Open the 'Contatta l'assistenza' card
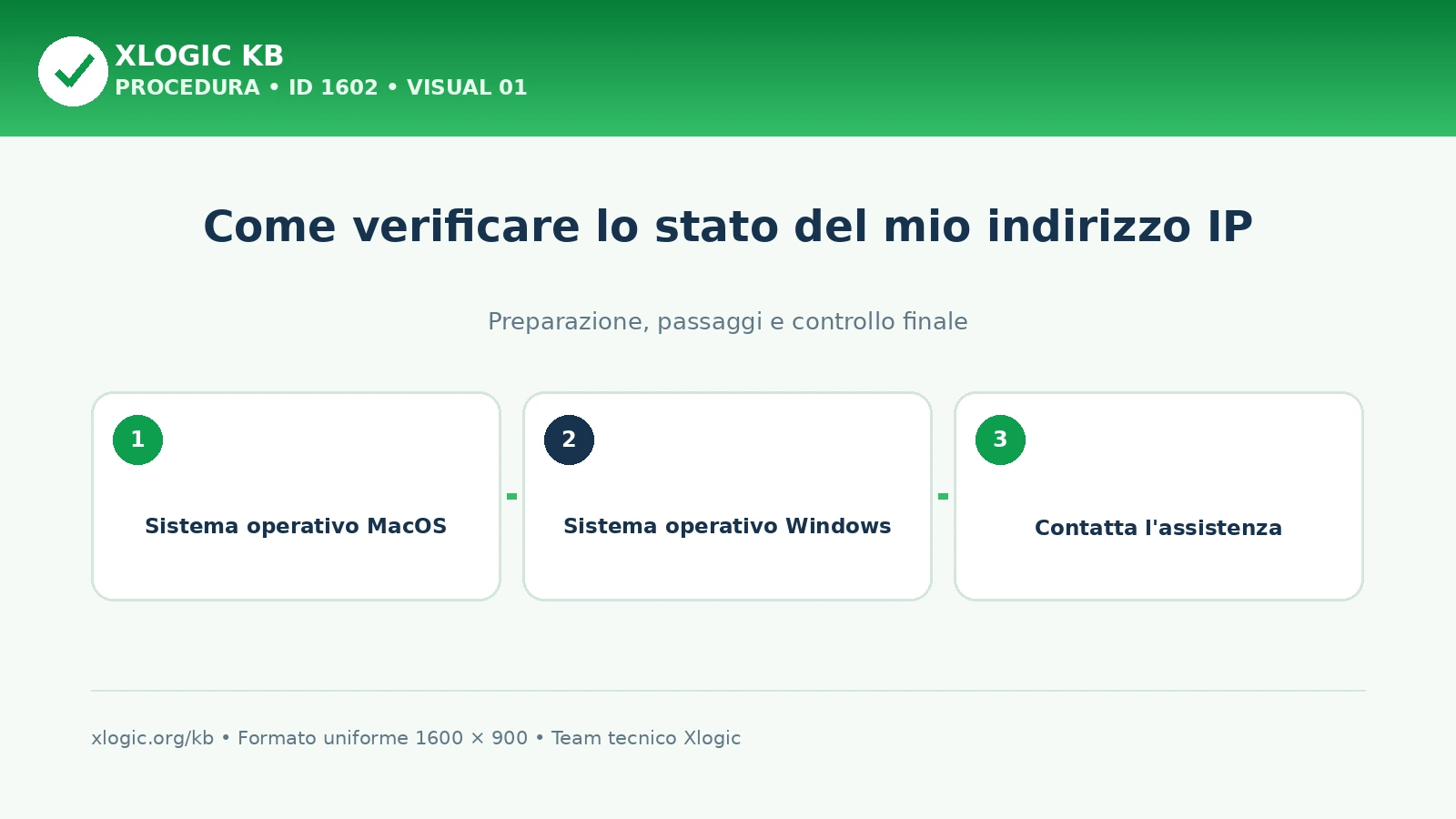 coord(1158,496)
